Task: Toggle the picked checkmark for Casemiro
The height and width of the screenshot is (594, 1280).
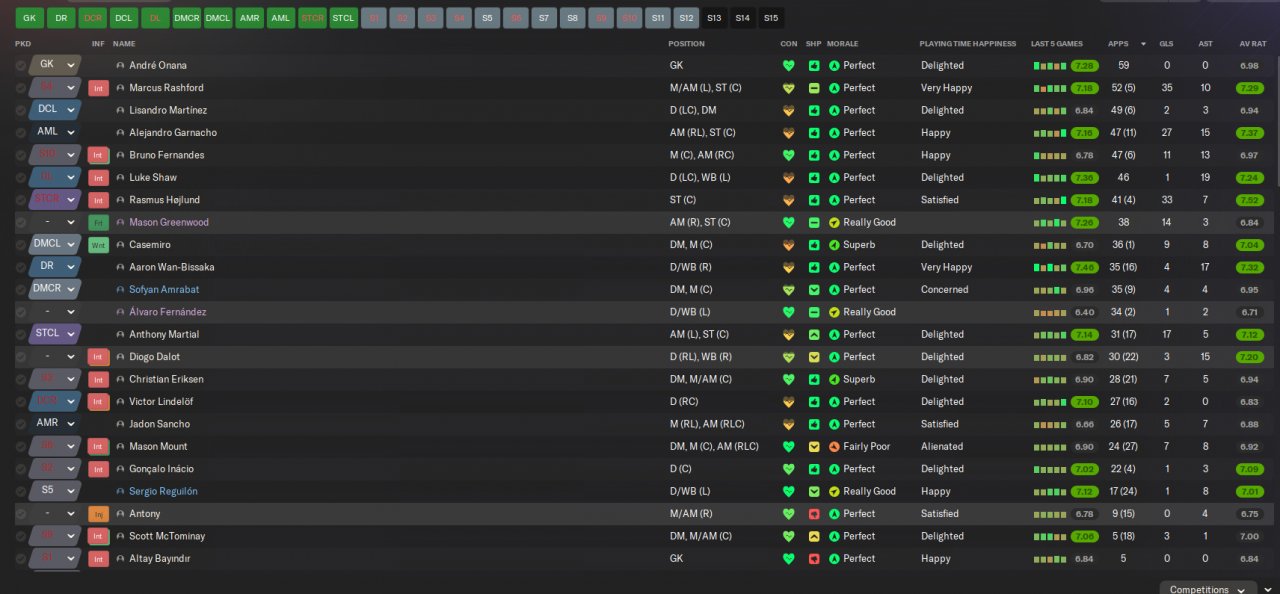Action: (21, 245)
